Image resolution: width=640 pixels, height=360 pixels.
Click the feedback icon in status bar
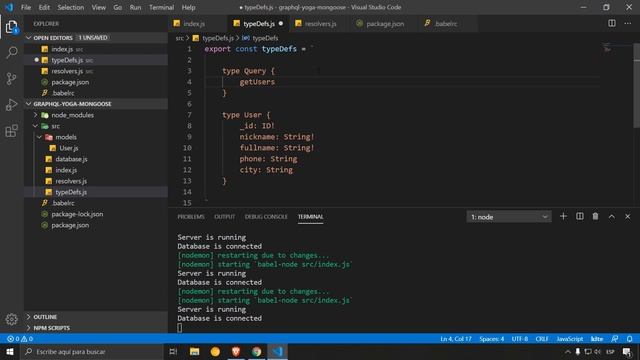click(x=614, y=339)
